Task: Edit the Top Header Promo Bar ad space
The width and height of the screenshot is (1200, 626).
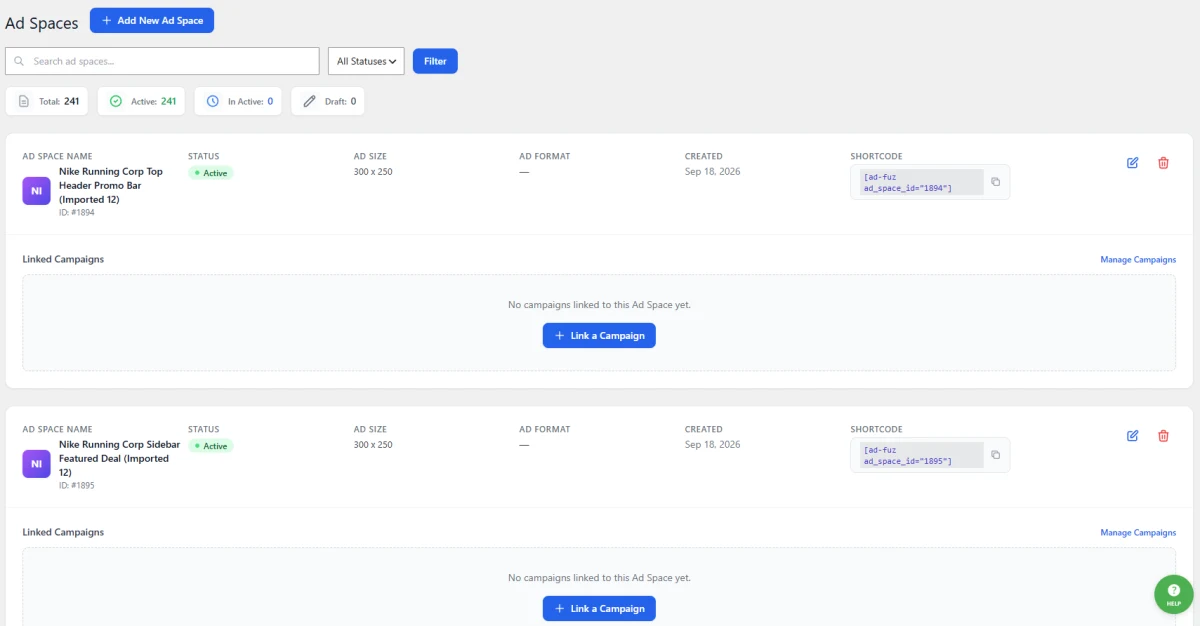Action: tap(1133, 163)
